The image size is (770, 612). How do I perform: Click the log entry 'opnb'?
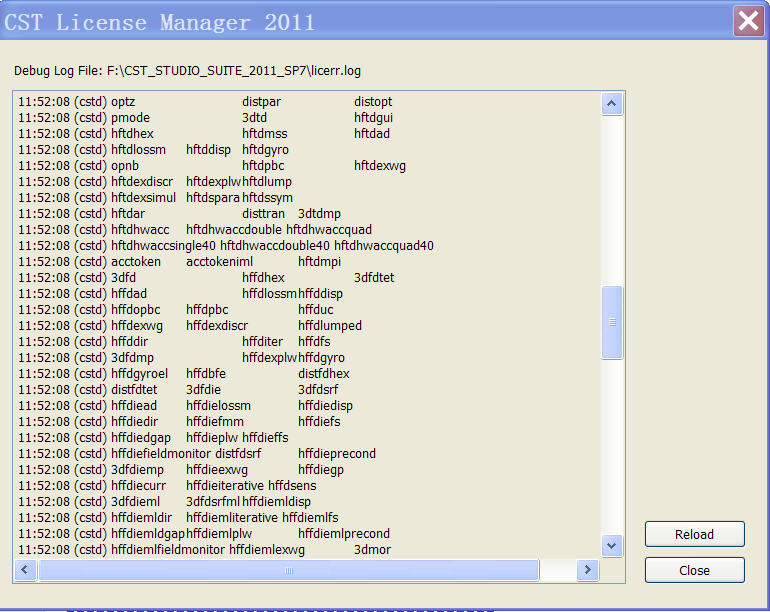pyautogui.click(x=125, y=166)
